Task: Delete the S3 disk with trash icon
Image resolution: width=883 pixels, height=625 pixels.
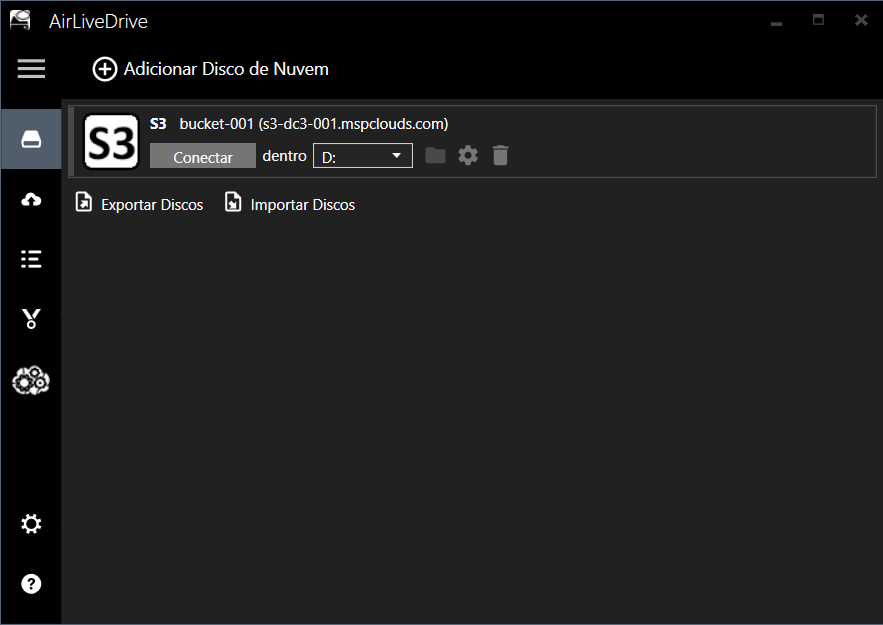Action: click(x=501, y=155)
